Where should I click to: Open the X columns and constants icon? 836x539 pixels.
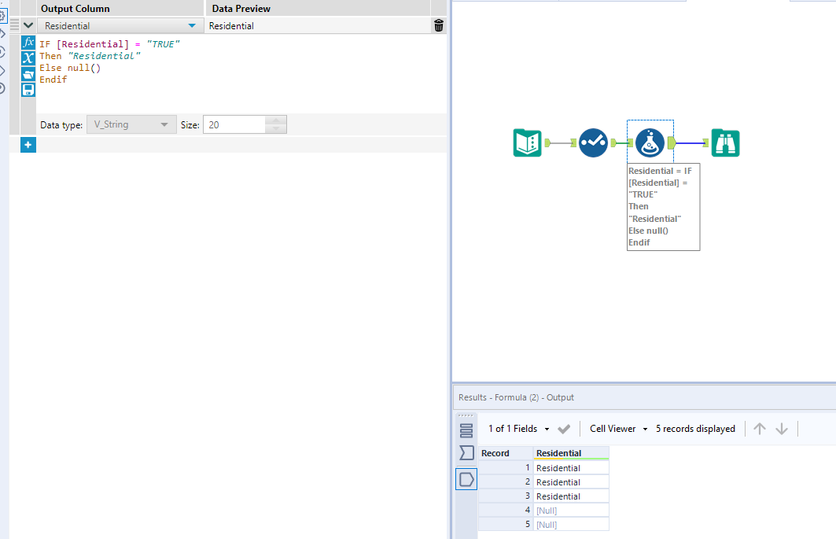[x=28, y=58]
